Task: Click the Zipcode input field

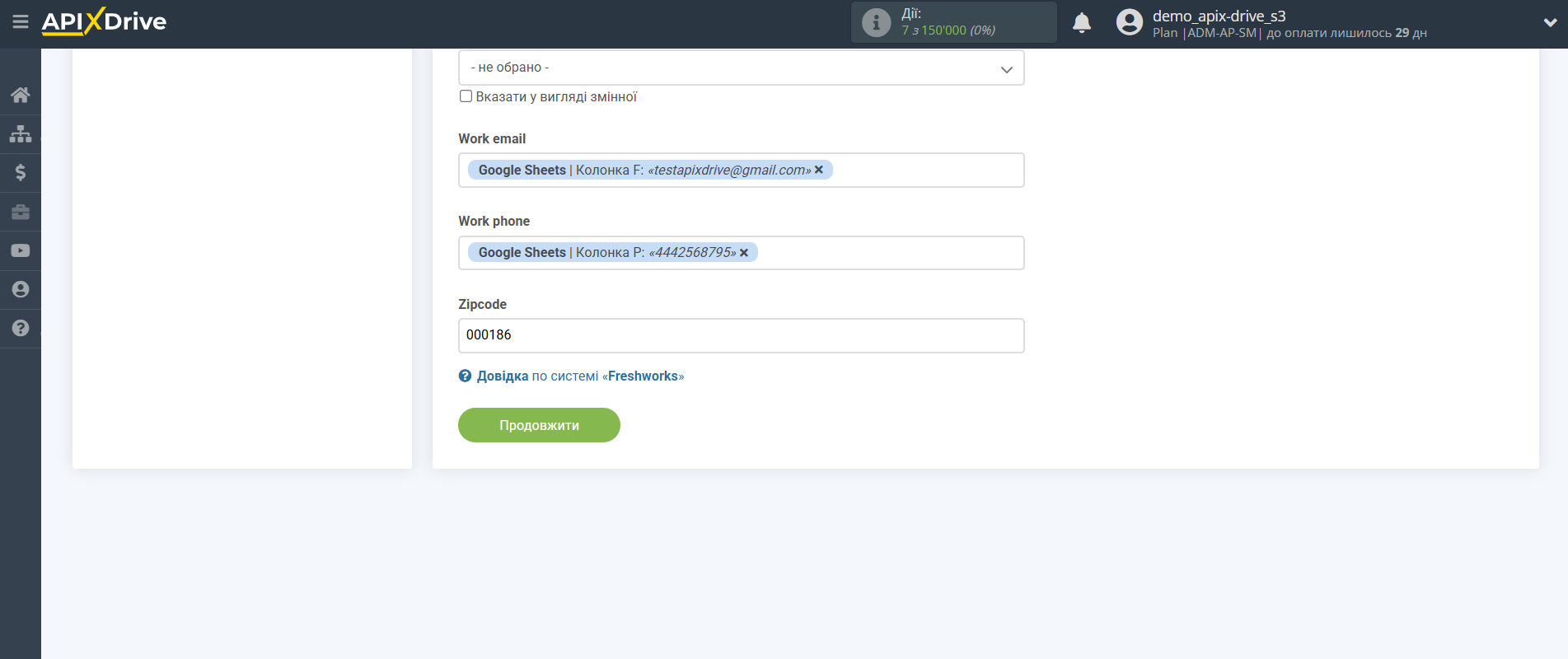Action: pos(741,335)
